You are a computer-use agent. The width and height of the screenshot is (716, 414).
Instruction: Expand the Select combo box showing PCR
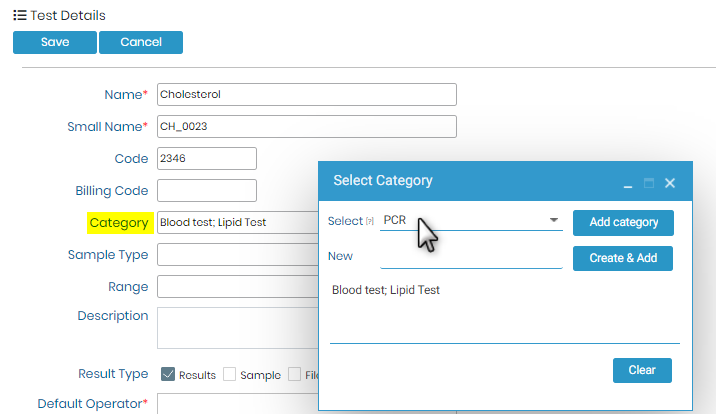(471, 220)
